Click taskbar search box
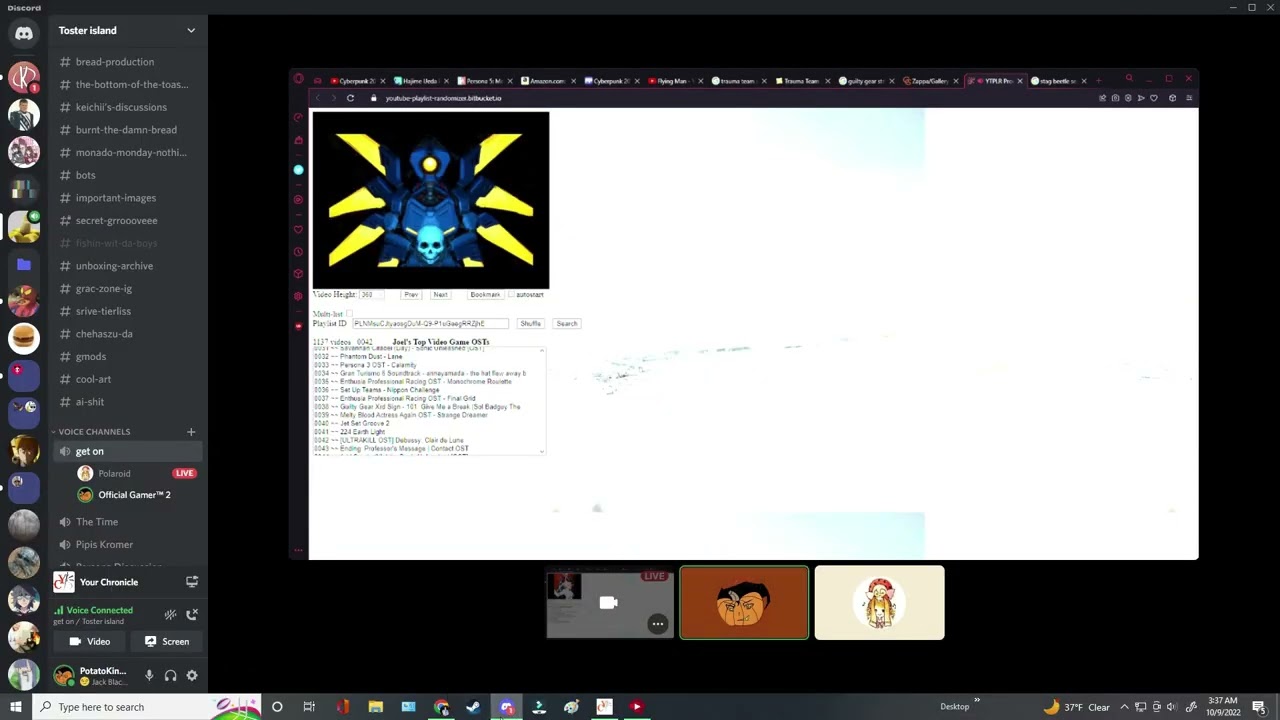The height and width of the screenshot is (720, 1280). [x=146, y=707]
